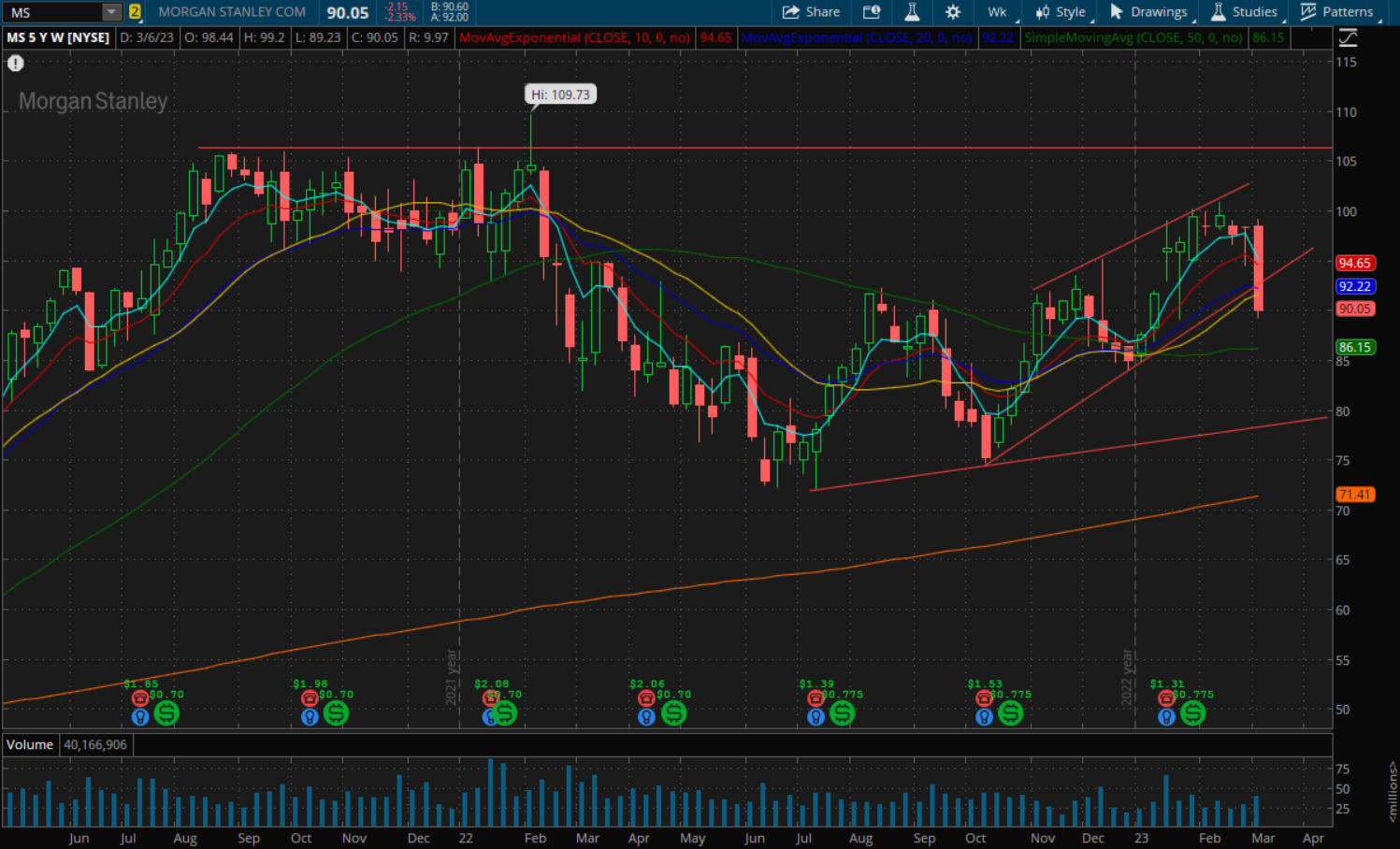Click the L: 89.23 low value
The height and width of the screenshot is (849, 1400).
[x=318, y=37]
